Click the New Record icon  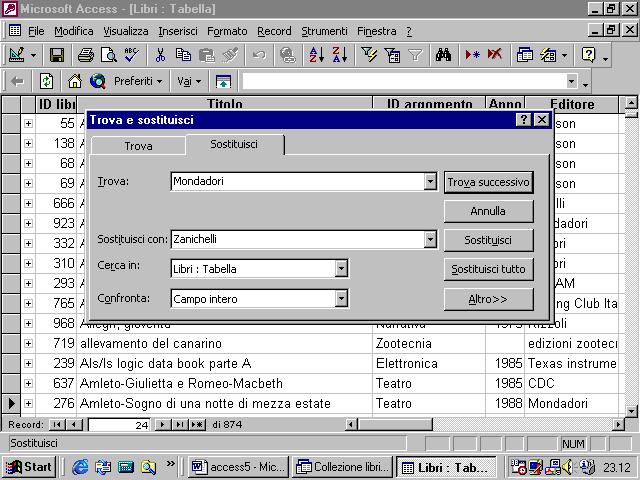click(472, 55)
